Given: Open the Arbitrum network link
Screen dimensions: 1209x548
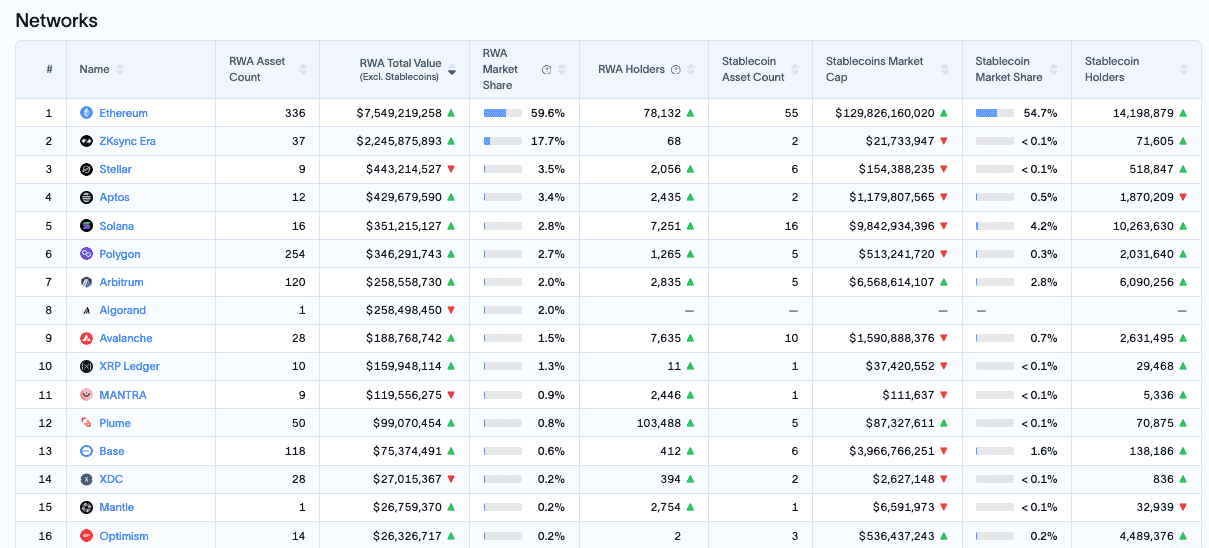Looking at the screenshot, I should click(x=121, y=282).
